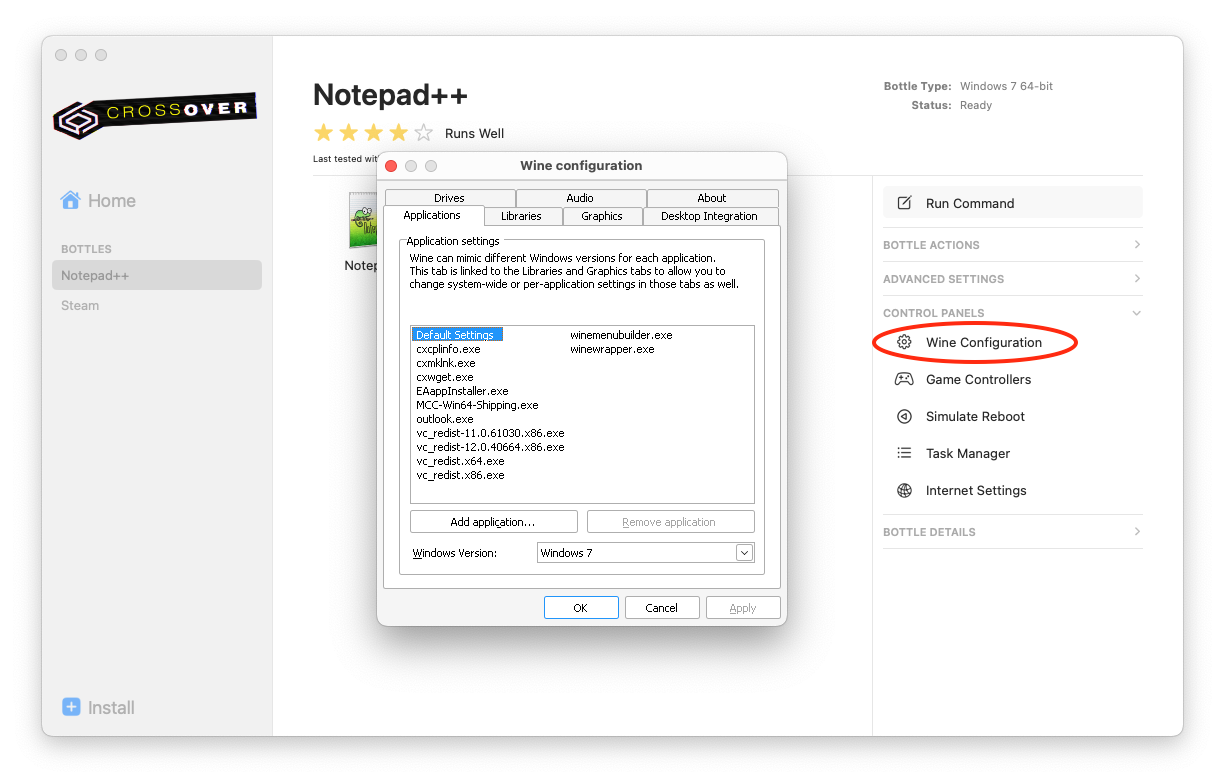The height and width of the screenshot is (776, 1220).
Task: Open the Desktop Integration tab
Action: pos(709,216)
